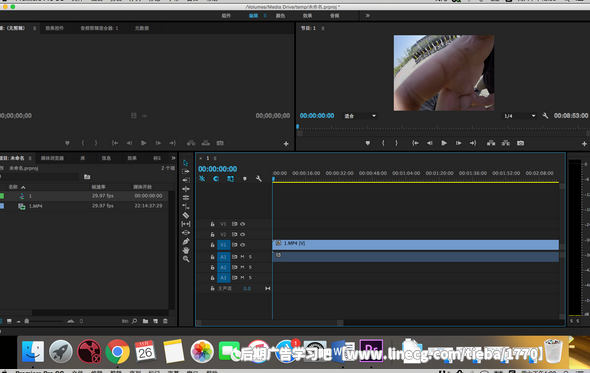Image resolution: width=590 pixels, height=373 pixels.
Task: Toggle Snap magnet in timeline
Action: [x=216, y=179]
